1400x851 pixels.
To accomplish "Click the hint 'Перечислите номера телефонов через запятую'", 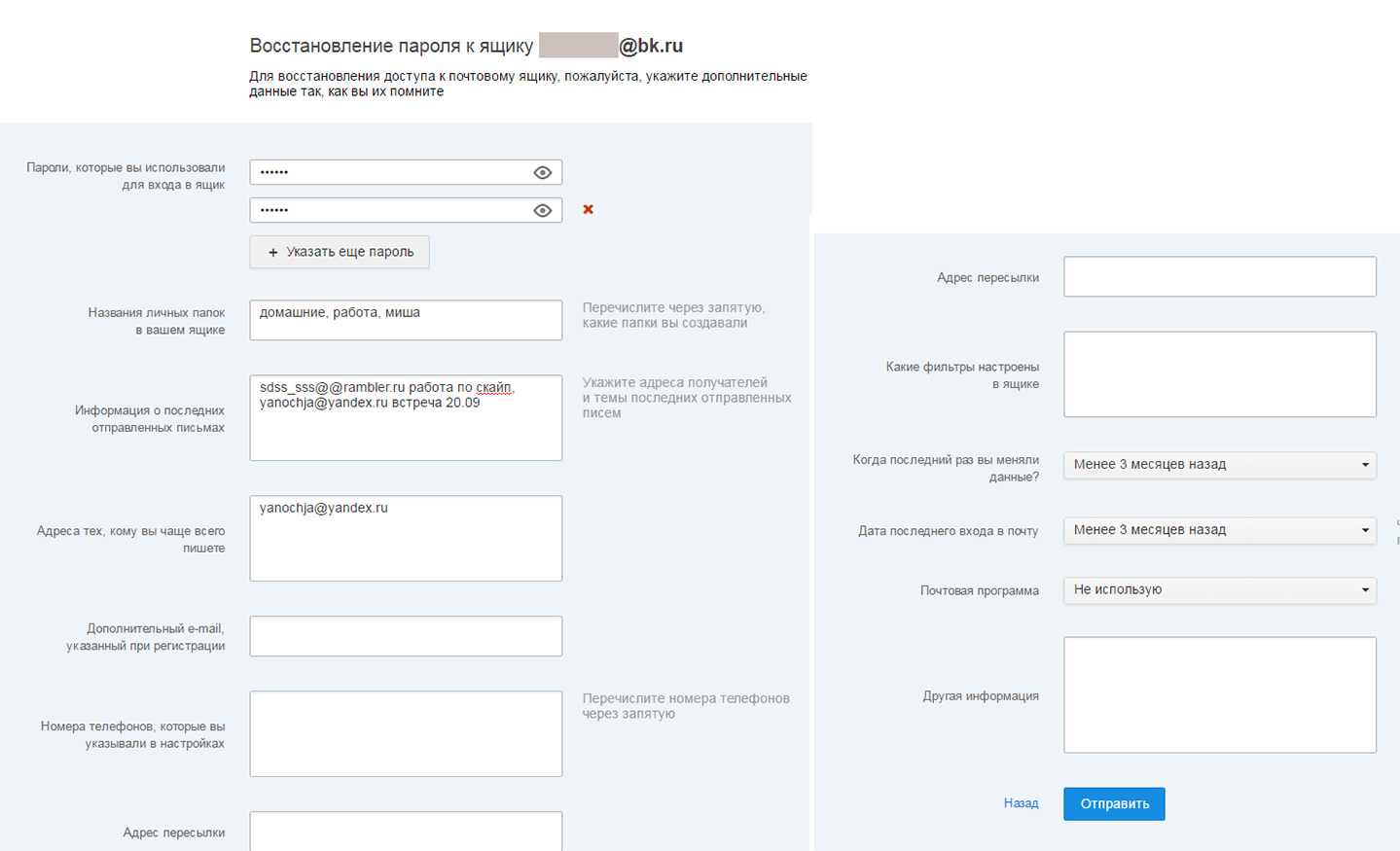I will click(686, 706).
